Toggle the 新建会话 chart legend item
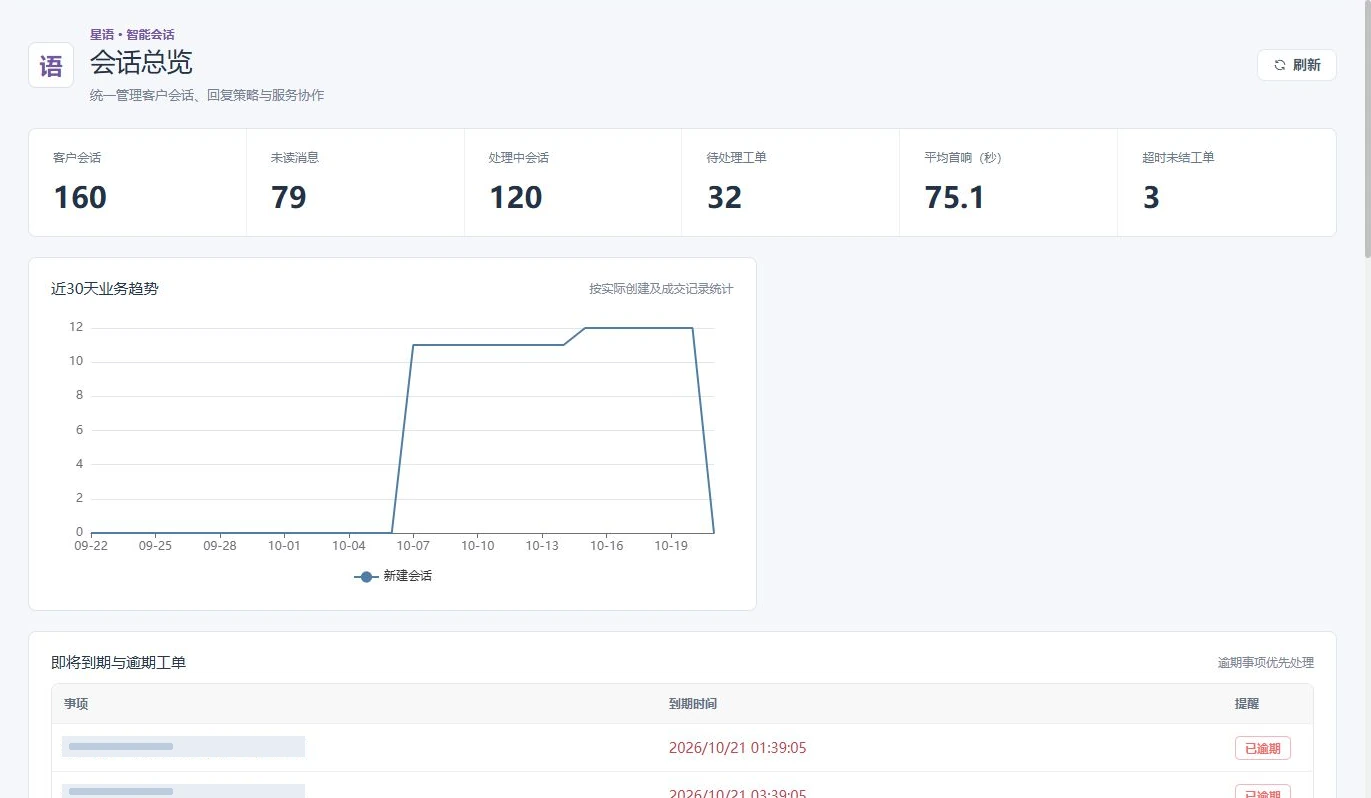This screenshot has width=1371, height=798. tap(393, 576)
